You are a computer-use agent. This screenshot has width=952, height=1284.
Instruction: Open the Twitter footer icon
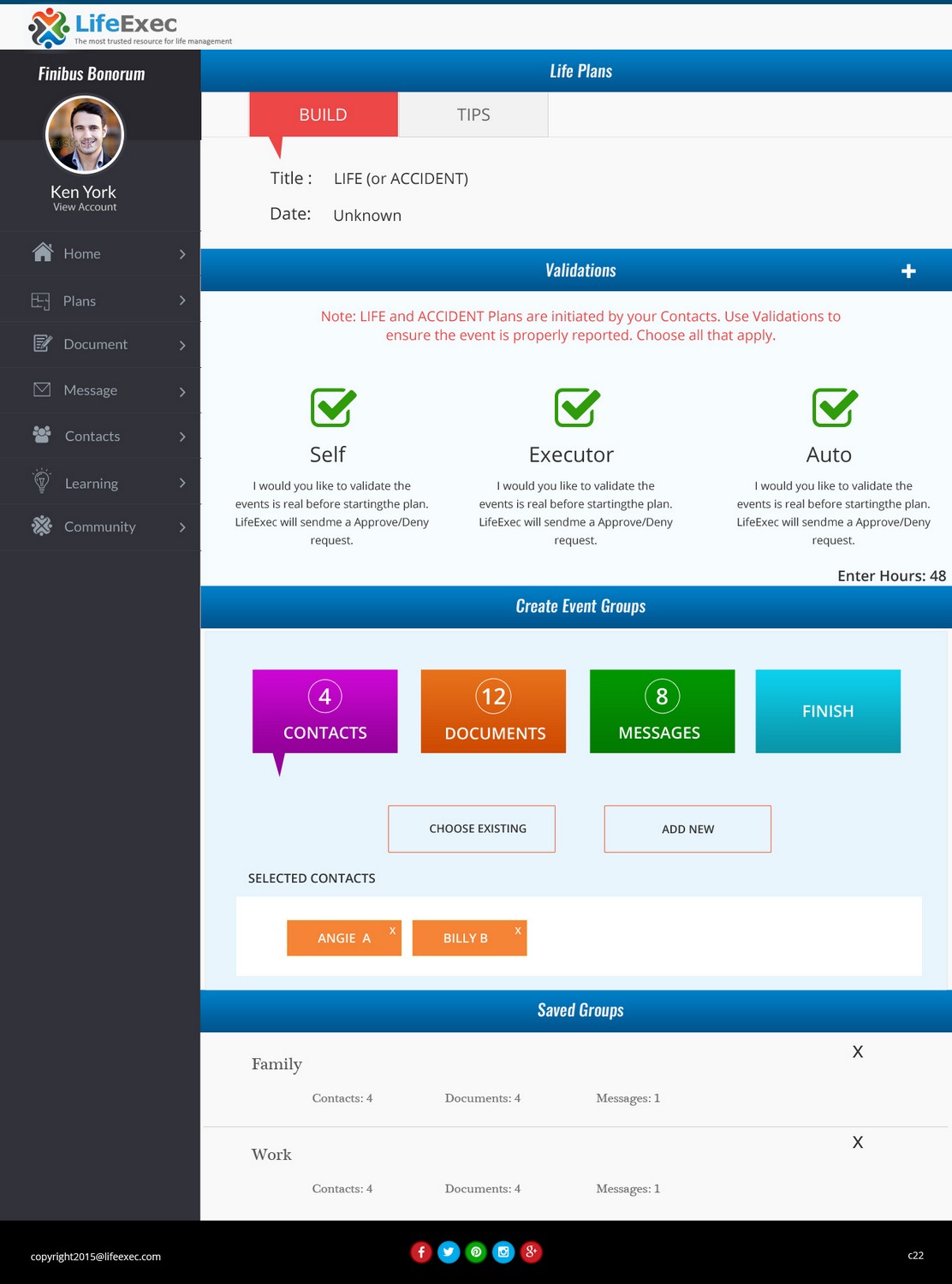click(449, 1252)
